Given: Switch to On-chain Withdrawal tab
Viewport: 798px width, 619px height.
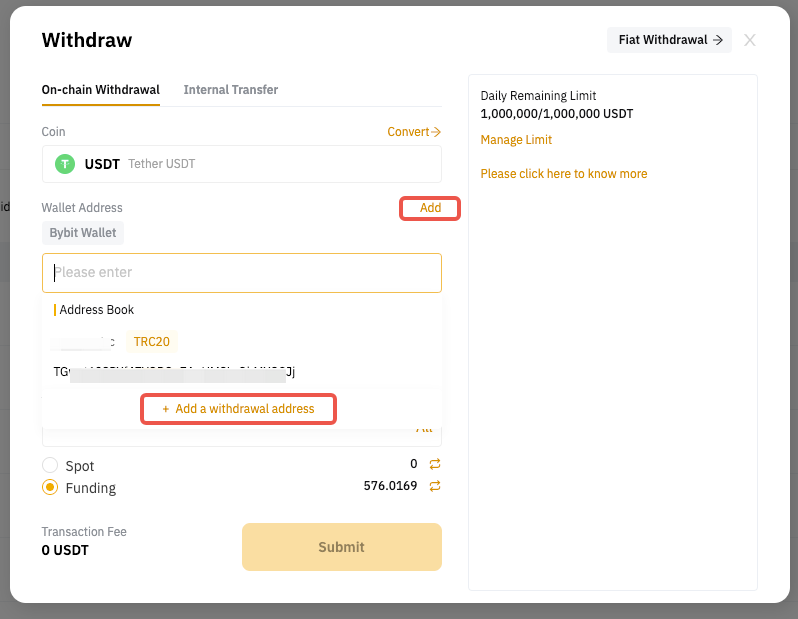Looking at the screenshot, I should 100,90.
